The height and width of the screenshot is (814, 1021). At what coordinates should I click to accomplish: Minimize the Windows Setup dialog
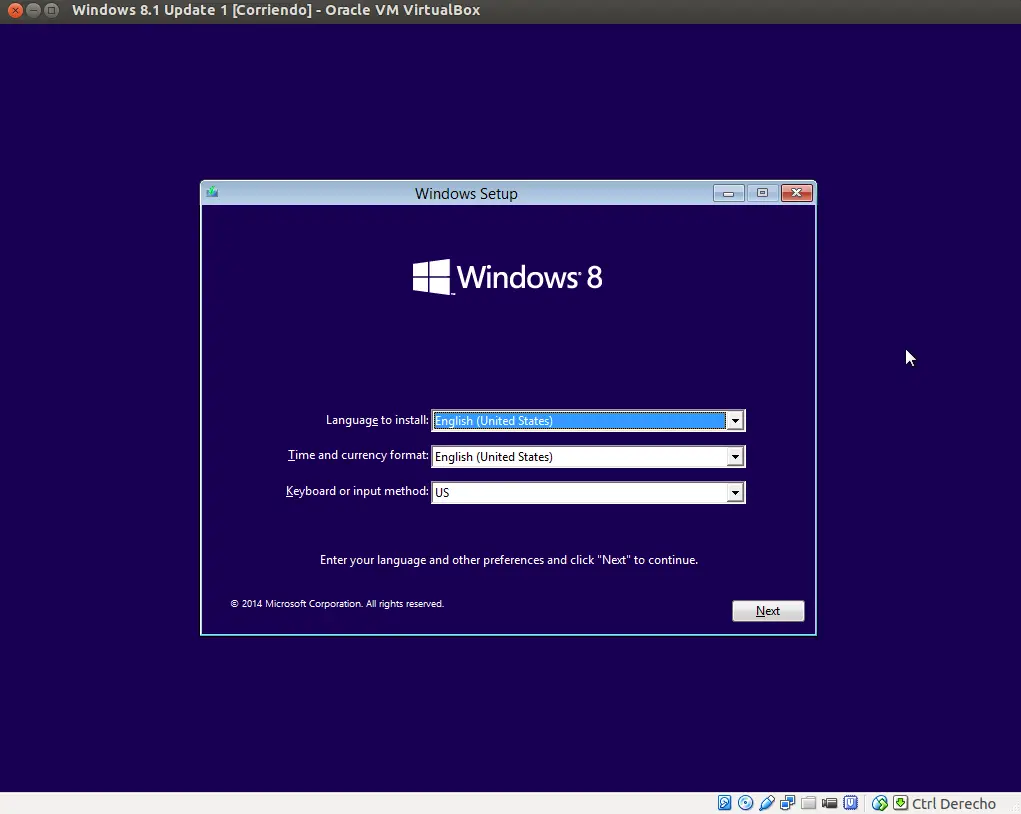[x=728, y=193]
